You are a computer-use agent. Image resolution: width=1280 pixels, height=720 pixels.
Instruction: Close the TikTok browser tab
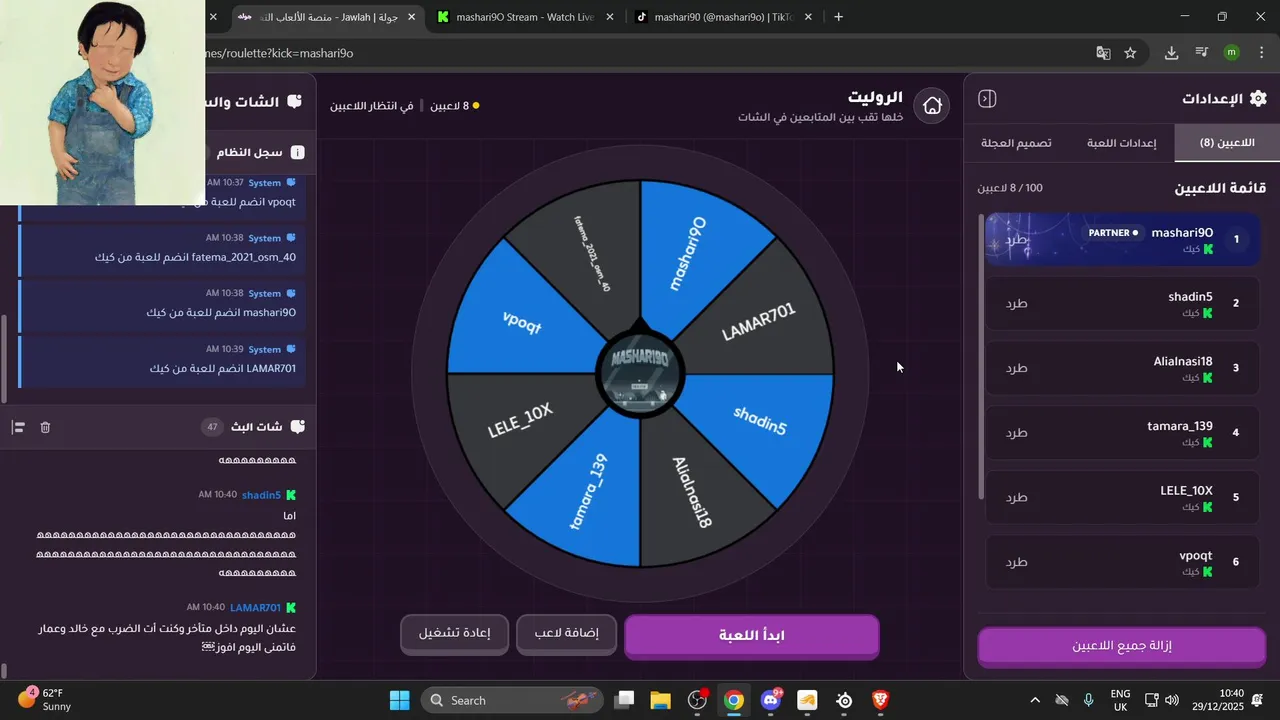tap(808, 17)
